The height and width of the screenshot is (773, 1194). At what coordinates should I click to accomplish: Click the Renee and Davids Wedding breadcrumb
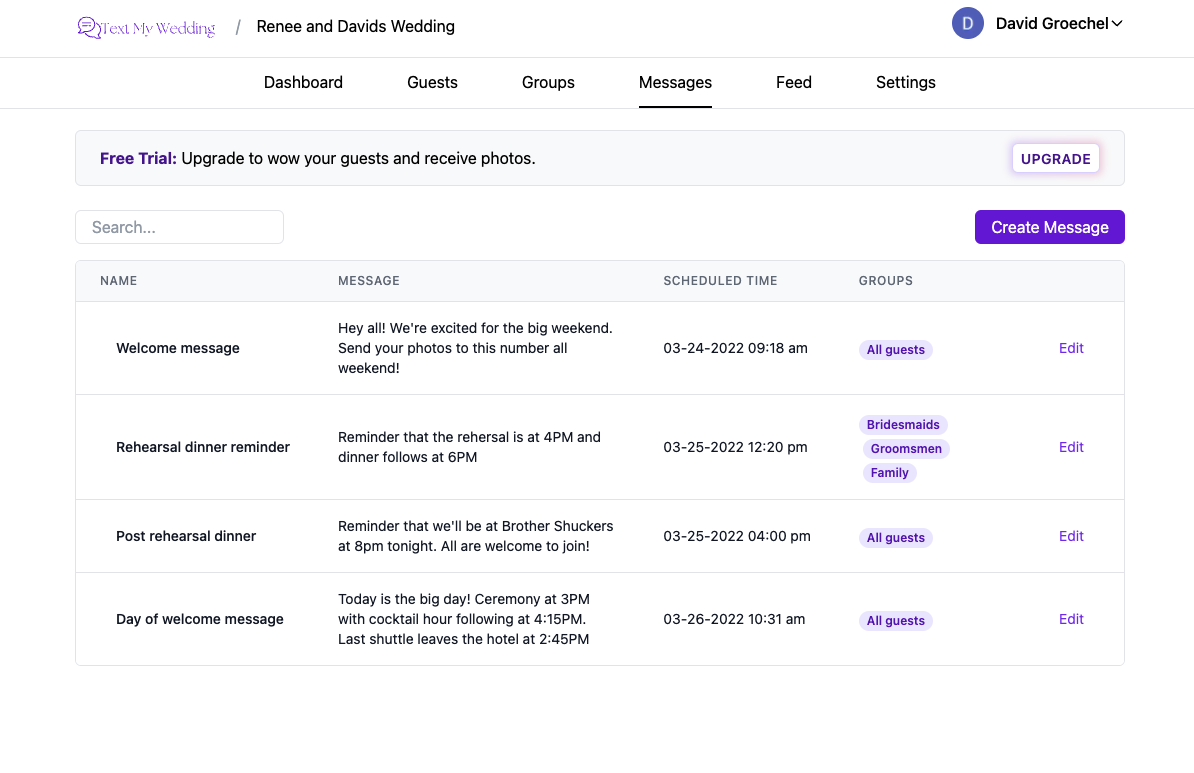click(355, 27)
